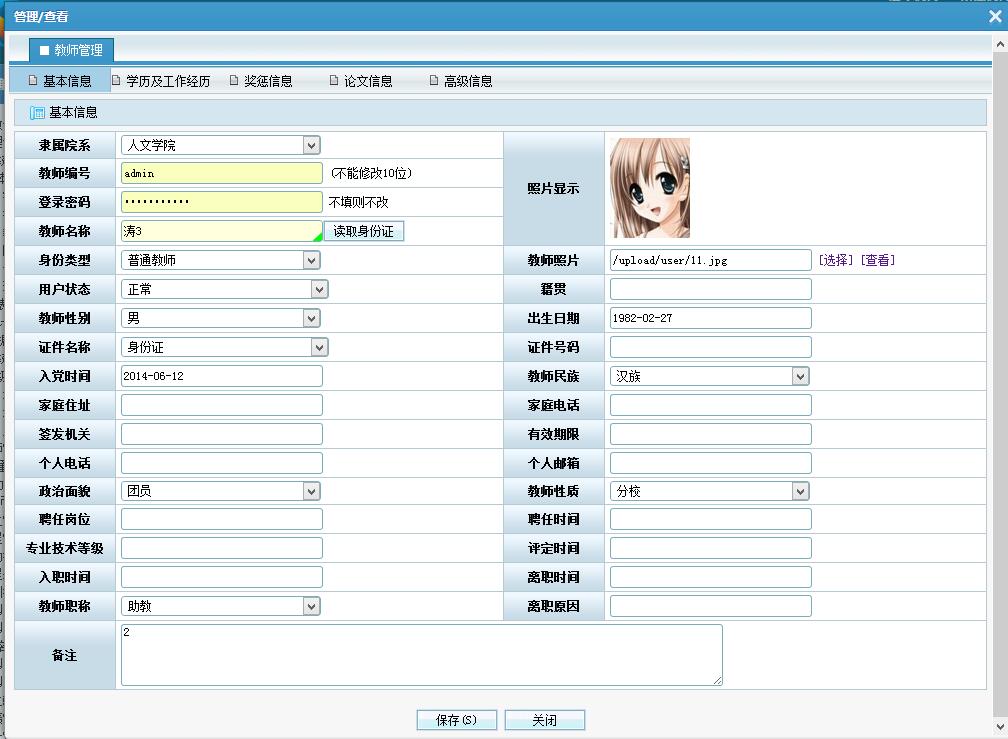Image resolution: width=1008 pixels, height=739 pixels.
Task: Click the document icon beside 基本信息 tab
Action: click(x=33, y=80)
